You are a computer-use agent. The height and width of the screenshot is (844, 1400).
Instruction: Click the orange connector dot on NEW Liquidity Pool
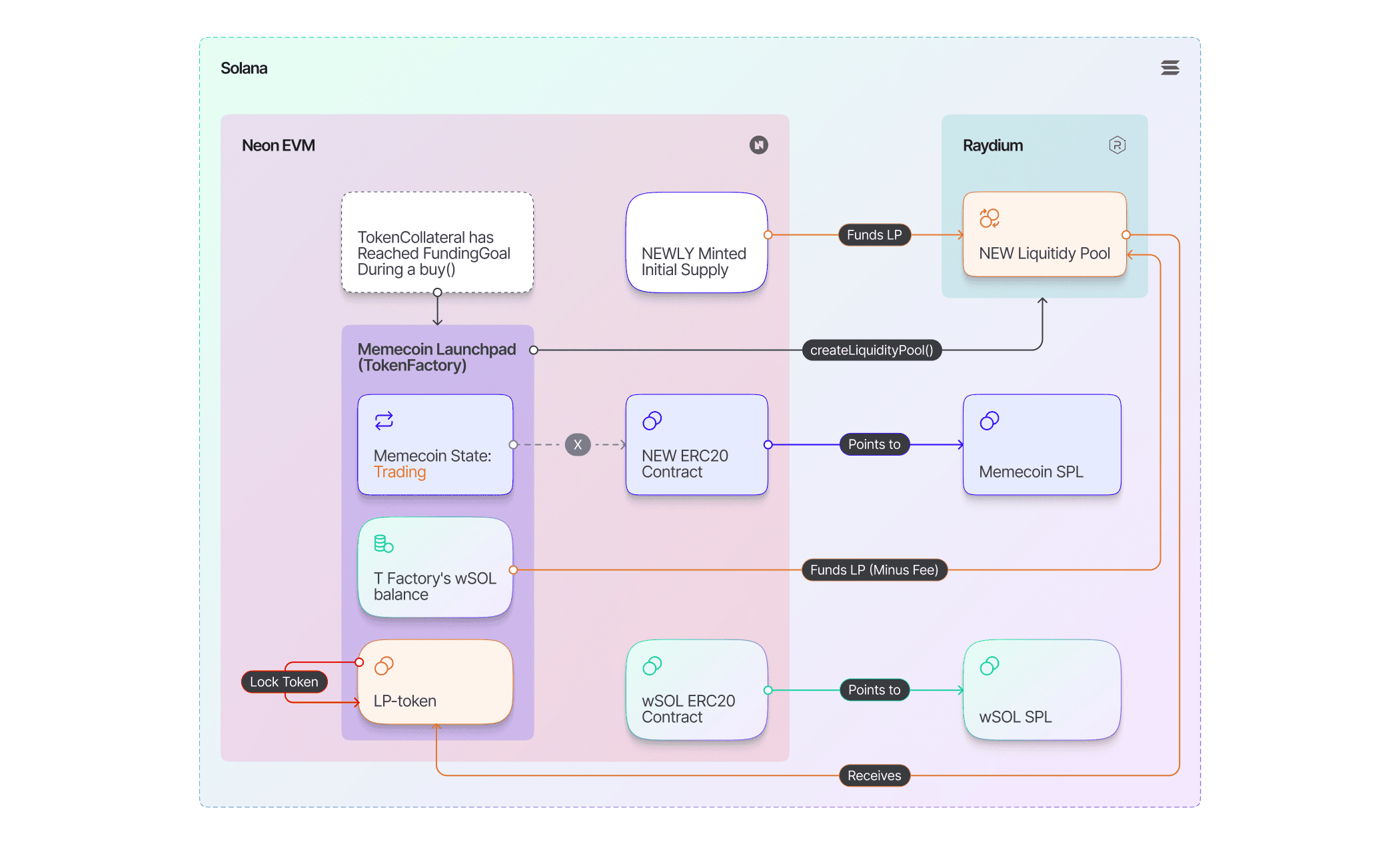pos(1126,234)
